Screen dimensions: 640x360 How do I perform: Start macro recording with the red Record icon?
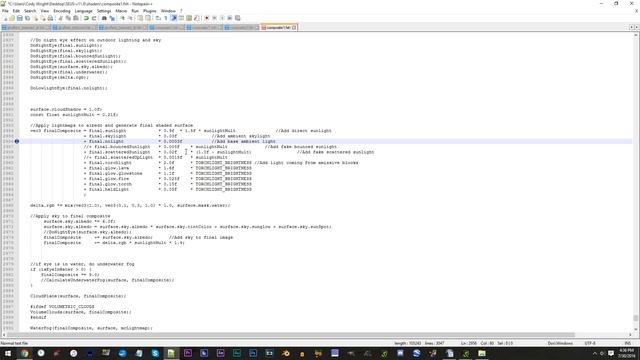207,18
